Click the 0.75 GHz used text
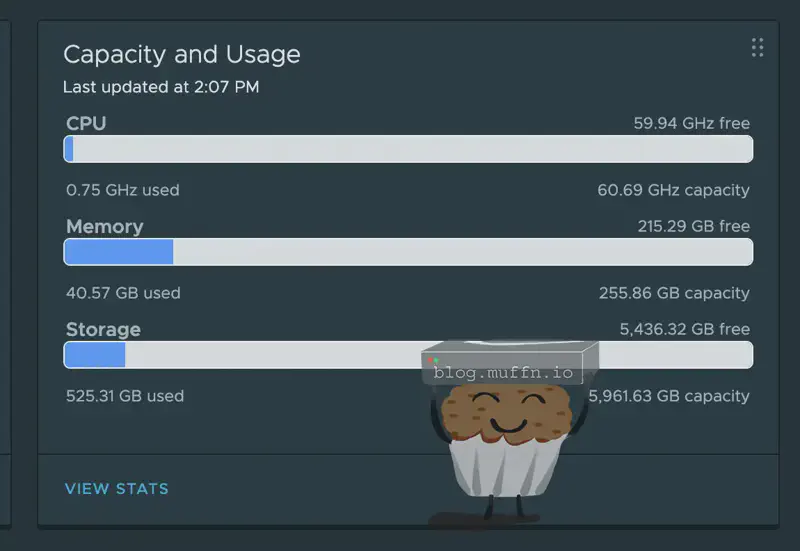The image size is (800, 551). click(x=123, y=190)
